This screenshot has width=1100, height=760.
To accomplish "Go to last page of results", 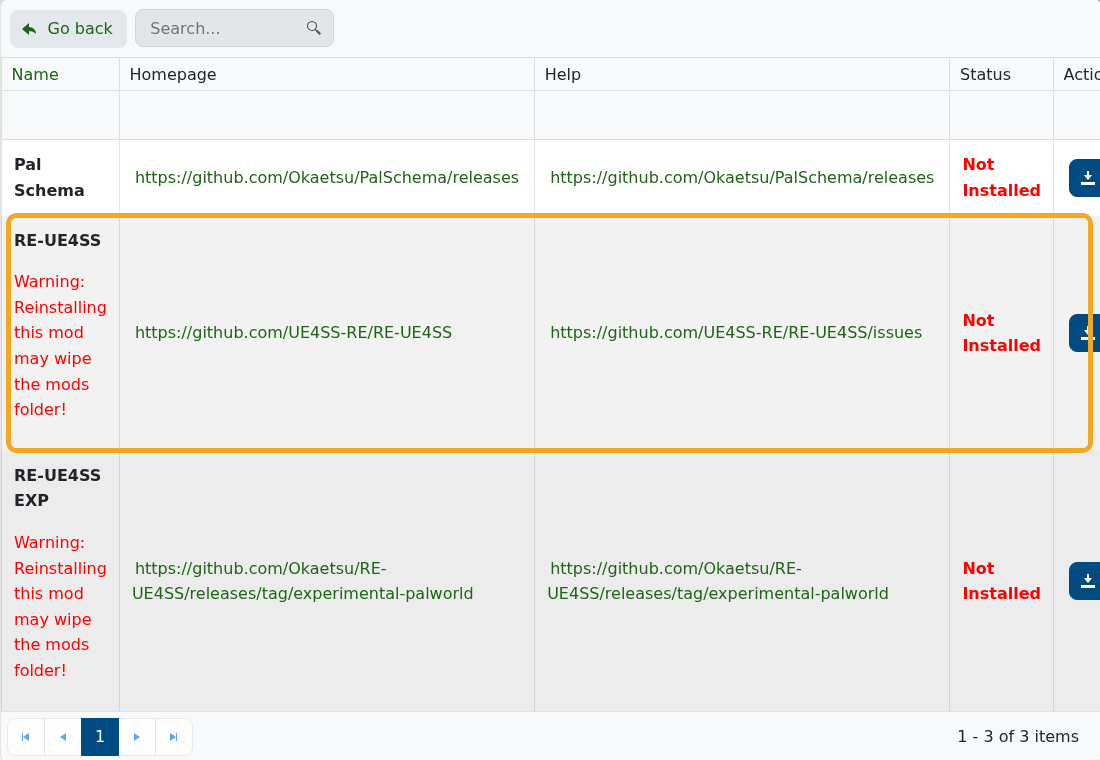I will (x=173, y=737).
